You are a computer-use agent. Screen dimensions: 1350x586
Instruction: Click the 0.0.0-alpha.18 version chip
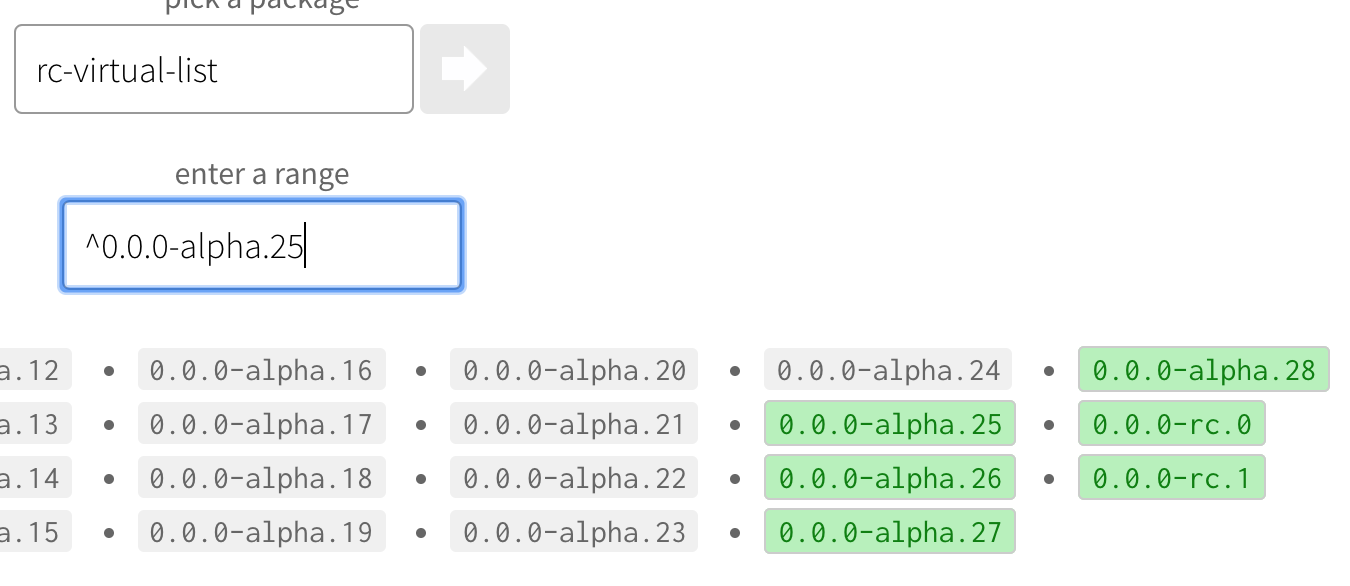pyautogui.click(x=261, y=477)
